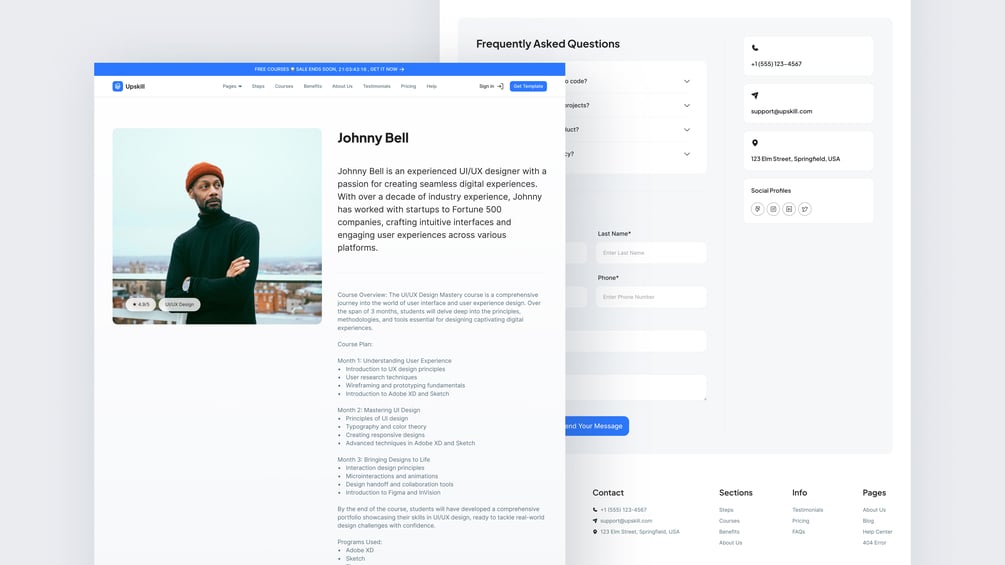Image resolution: width=1005 pixels, height=565 pixels.
Task: Click the message textarea above Send button
Action: [636, 388]
